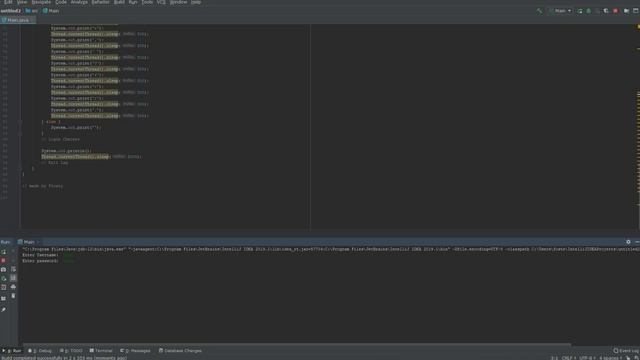Open the View menu
Screen dimensions: 640x360
click(x=22, y=2)
